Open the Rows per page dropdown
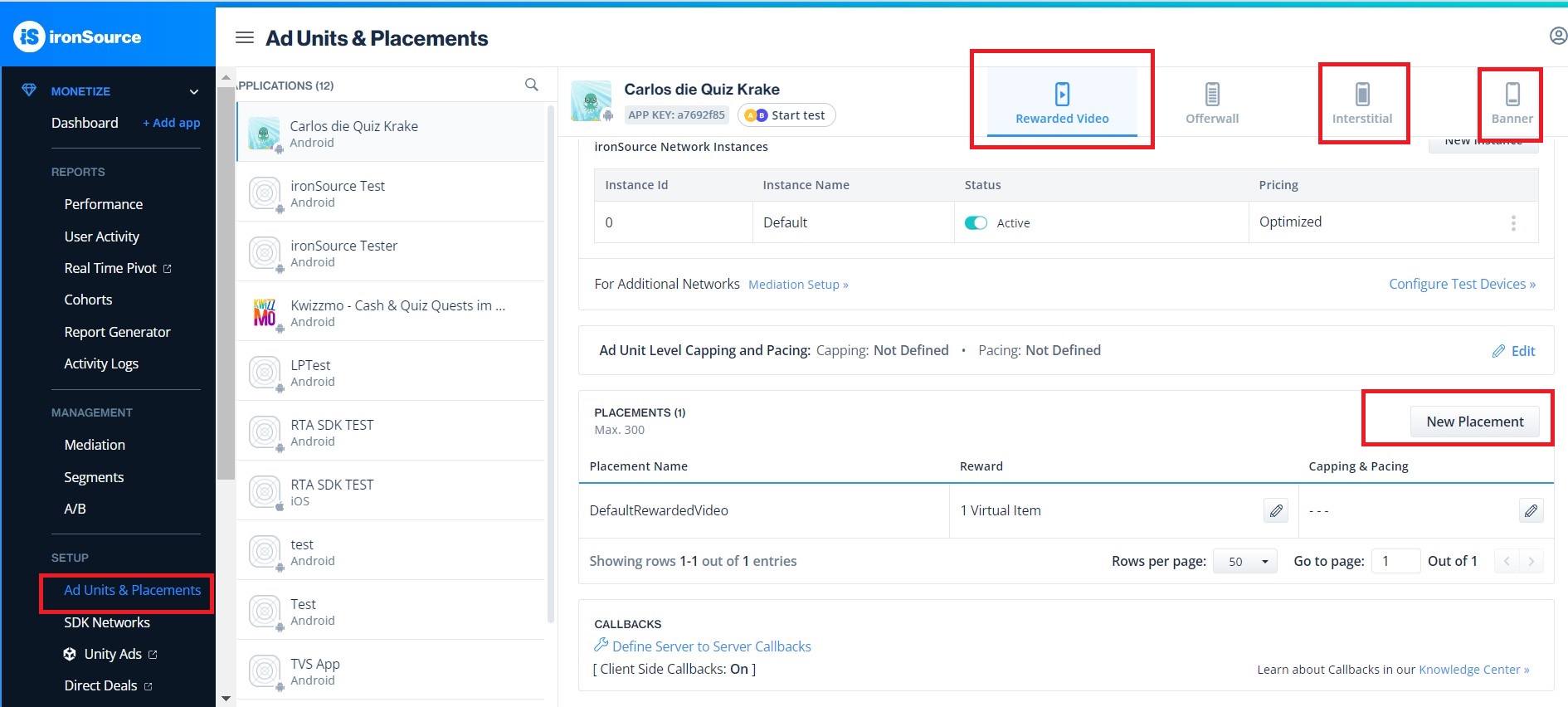This screenshot has height=707, width=1568. pos(1244,562)
